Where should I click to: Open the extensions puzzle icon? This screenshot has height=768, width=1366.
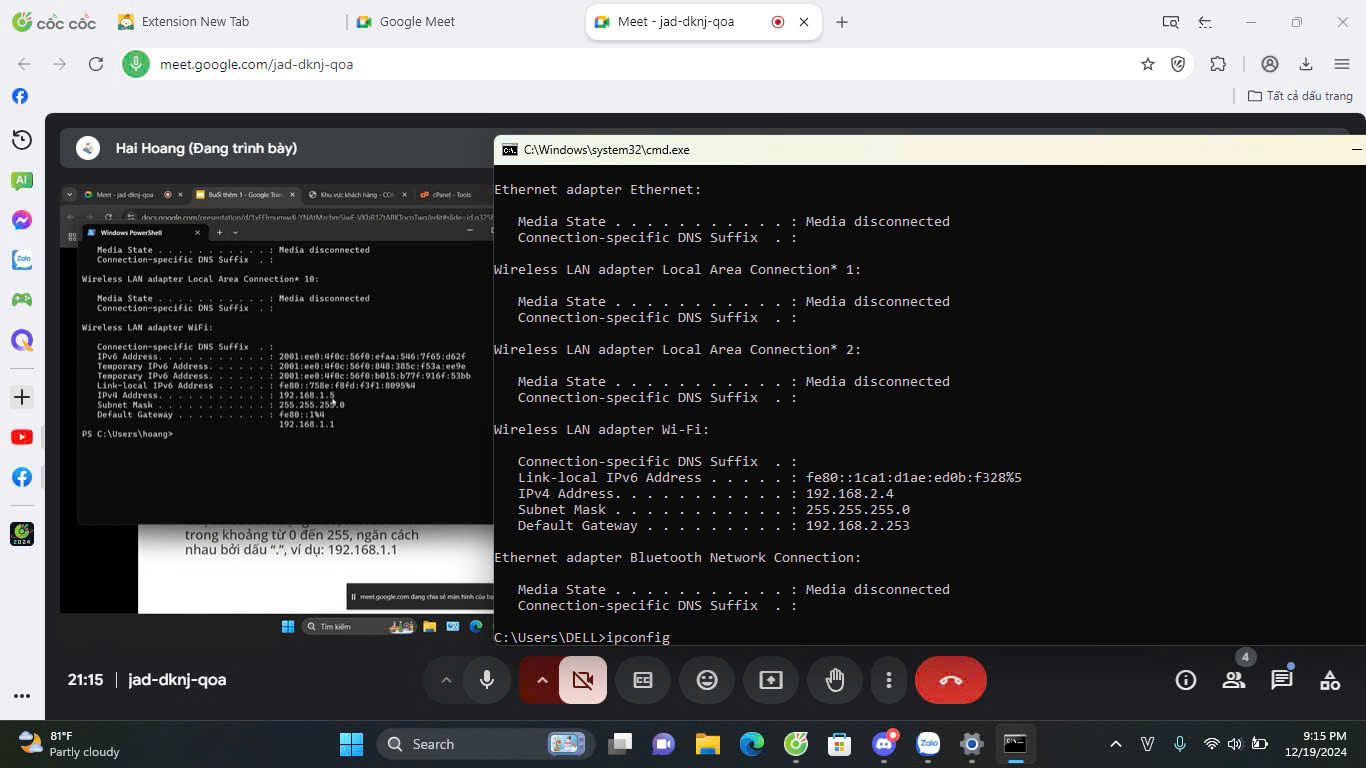pos(1218,64)
